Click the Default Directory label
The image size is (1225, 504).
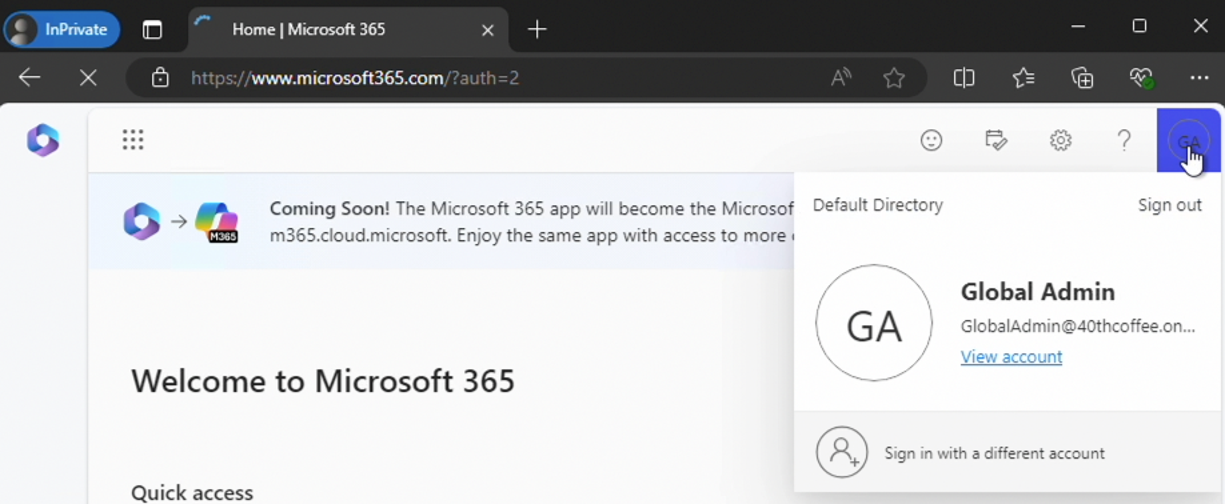[x=877, y=205]
